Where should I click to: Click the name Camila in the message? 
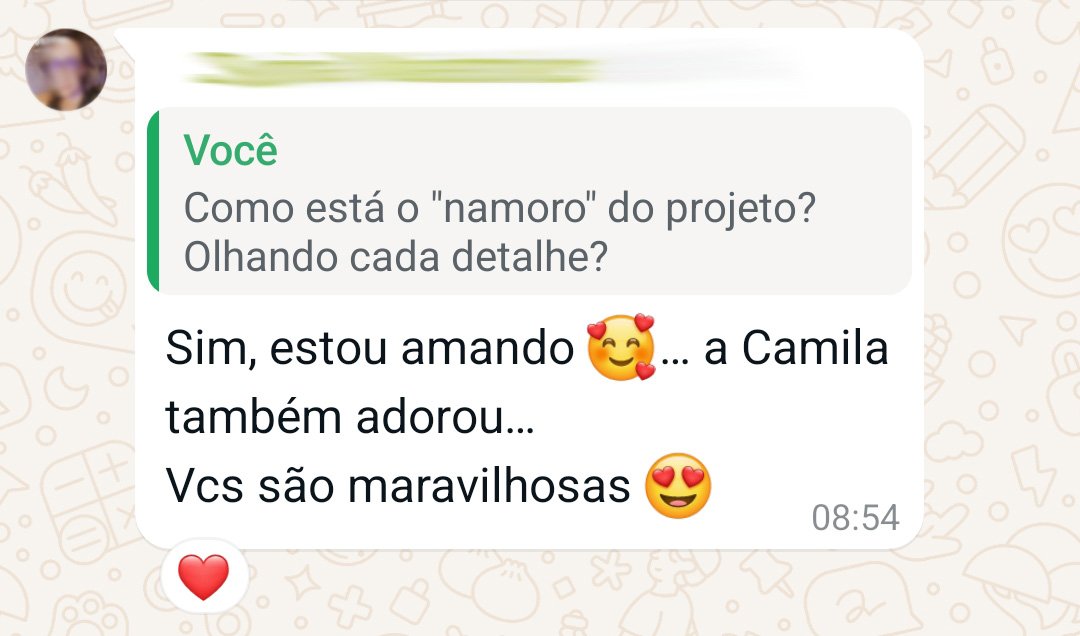point(815,348)
